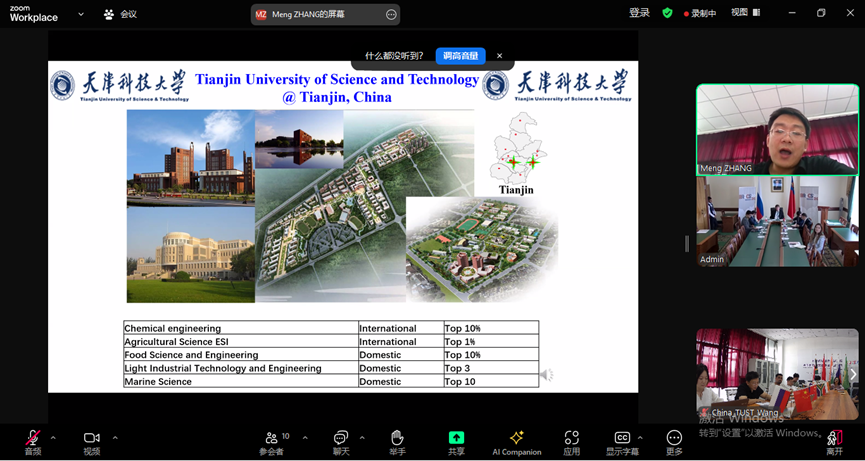Expand the chat options chevron
865x461 pixels.
pyautogui.click(x=362, y=438)
